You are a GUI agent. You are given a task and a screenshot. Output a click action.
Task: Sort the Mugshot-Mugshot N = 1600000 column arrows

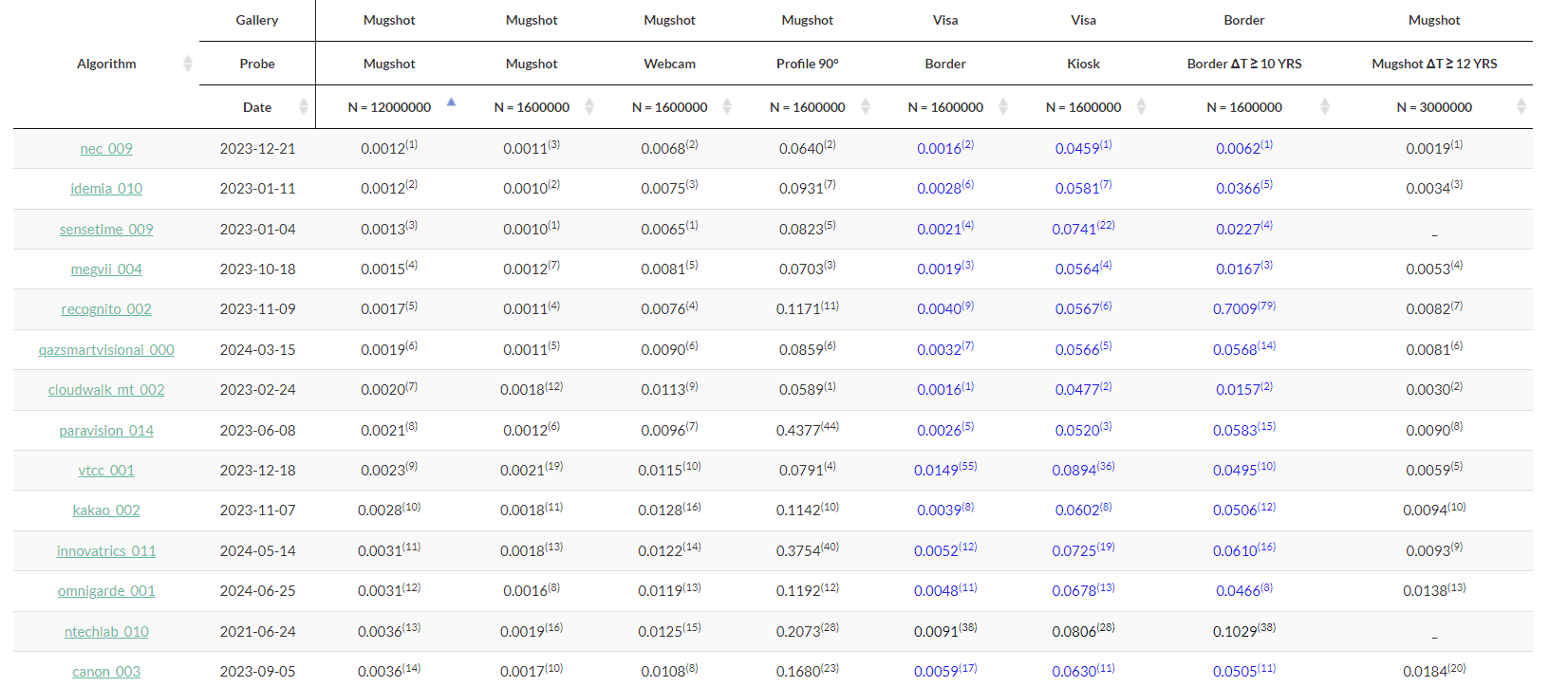pyautogui.click(x=588, y=106)
